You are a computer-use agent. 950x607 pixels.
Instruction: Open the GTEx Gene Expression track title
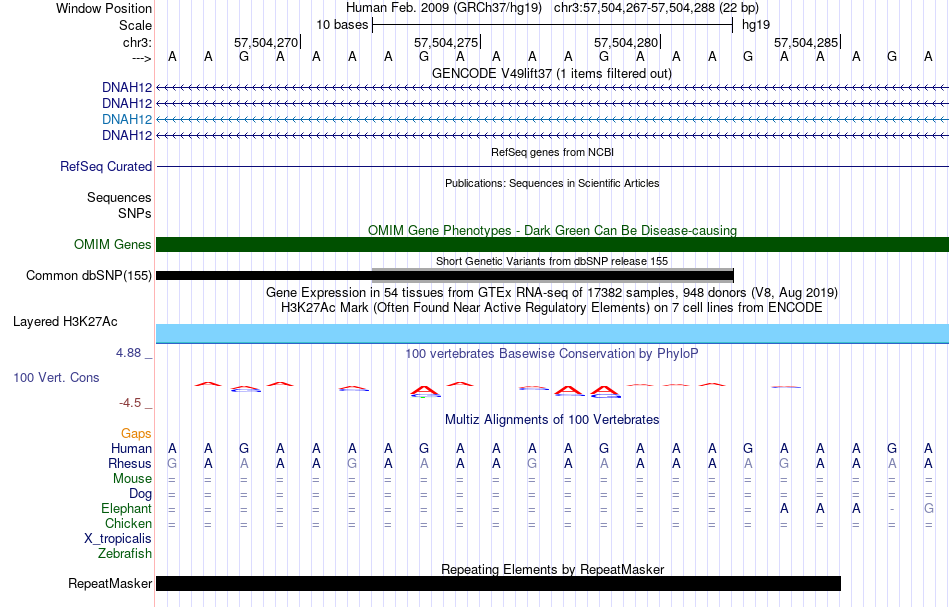[552, 293]
